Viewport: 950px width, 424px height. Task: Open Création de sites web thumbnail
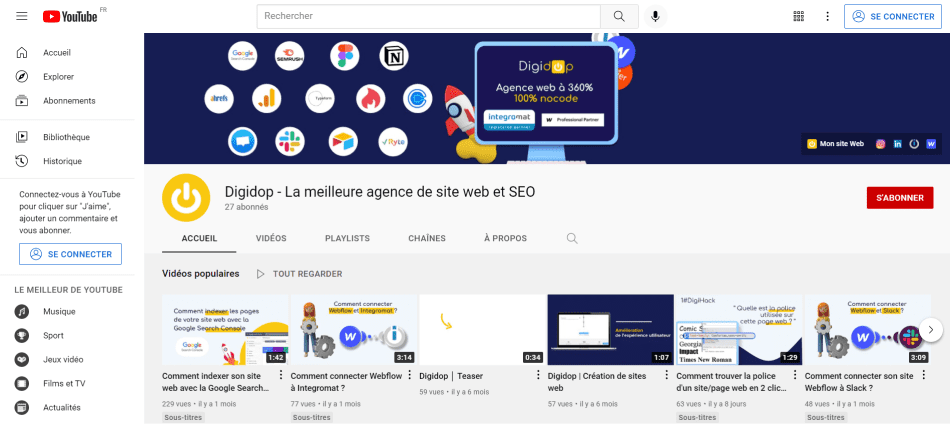tap(611, 330)
